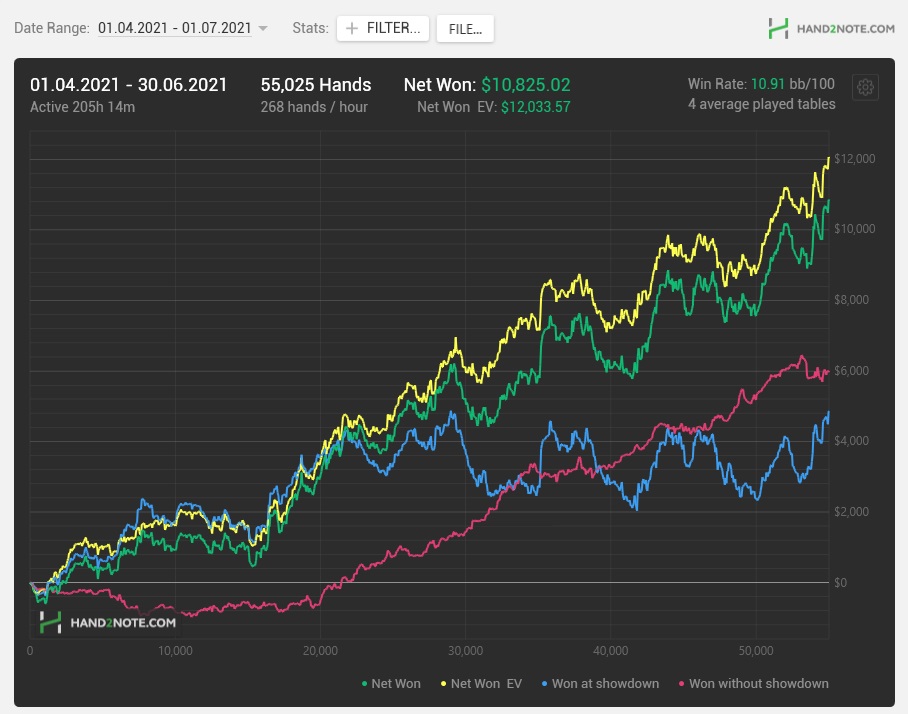Toggle the Won at showdown legend series

tap(600, 683)
